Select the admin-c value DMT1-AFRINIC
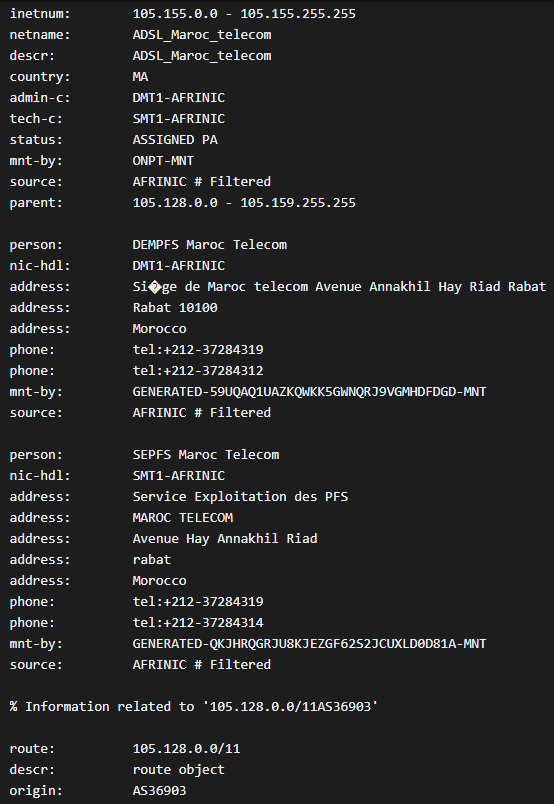Image resolution: width=554 pixels, height=804 pixels. click(x=179, y=98)
